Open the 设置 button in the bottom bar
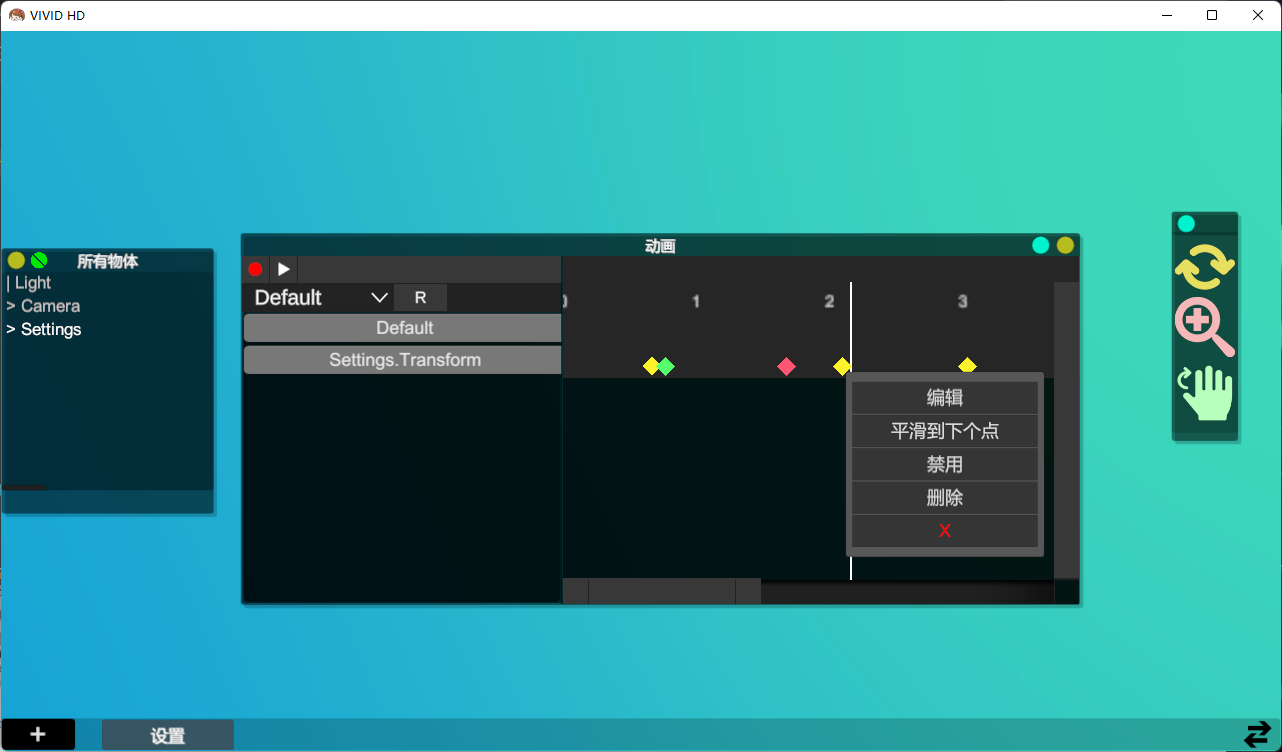This screenshot has width=1282, height=752. coord(168,735)
